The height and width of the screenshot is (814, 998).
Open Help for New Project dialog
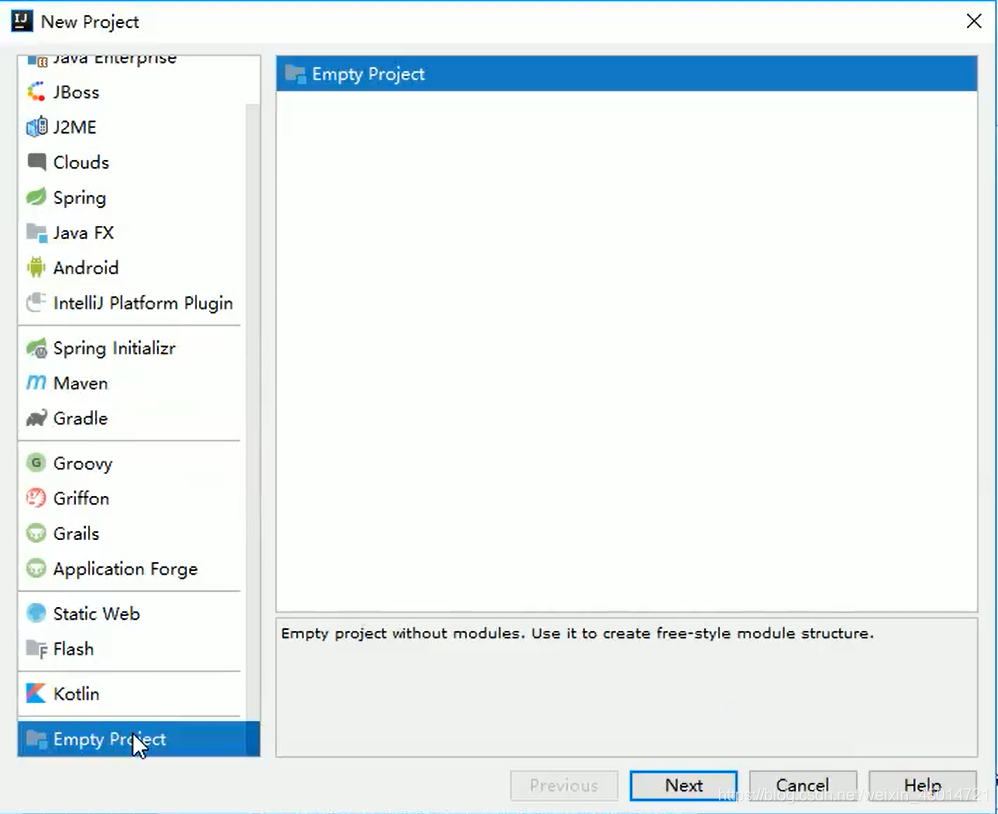[x=922, y=785]
